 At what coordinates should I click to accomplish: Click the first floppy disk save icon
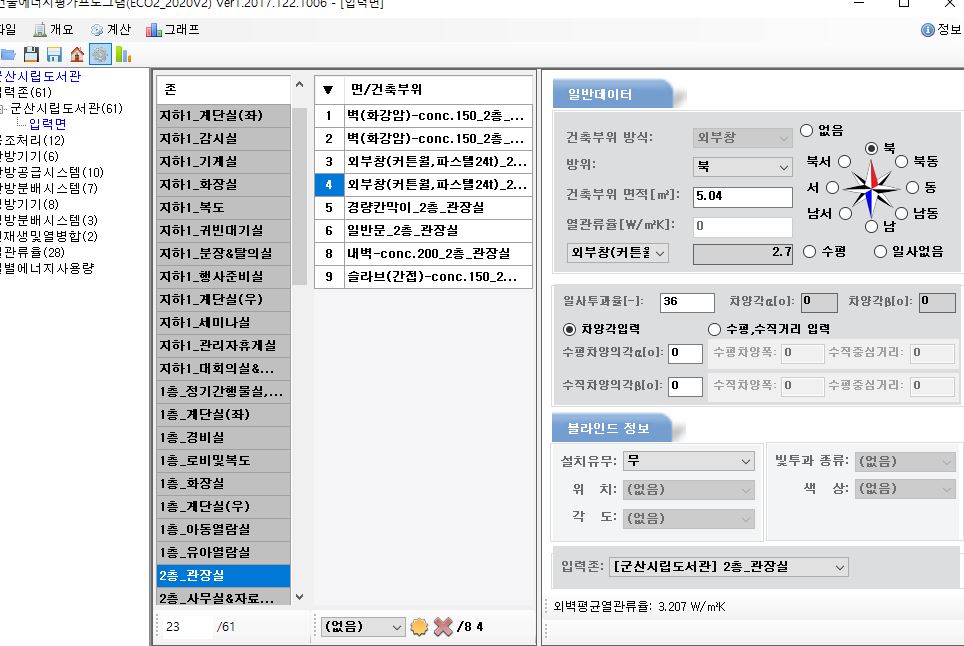click(x=32, y=54)
